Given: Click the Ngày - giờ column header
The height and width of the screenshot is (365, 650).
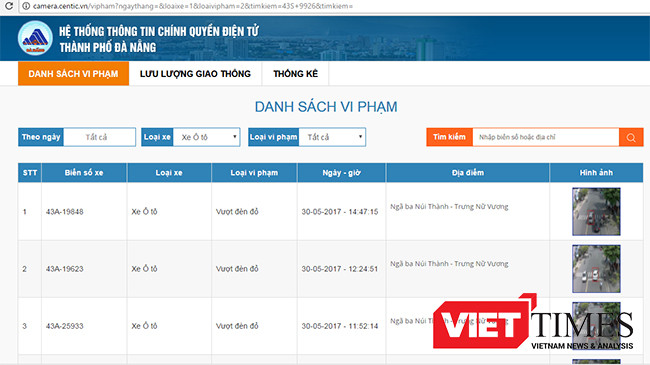Looking at the screenshot, I should [342, 173].
